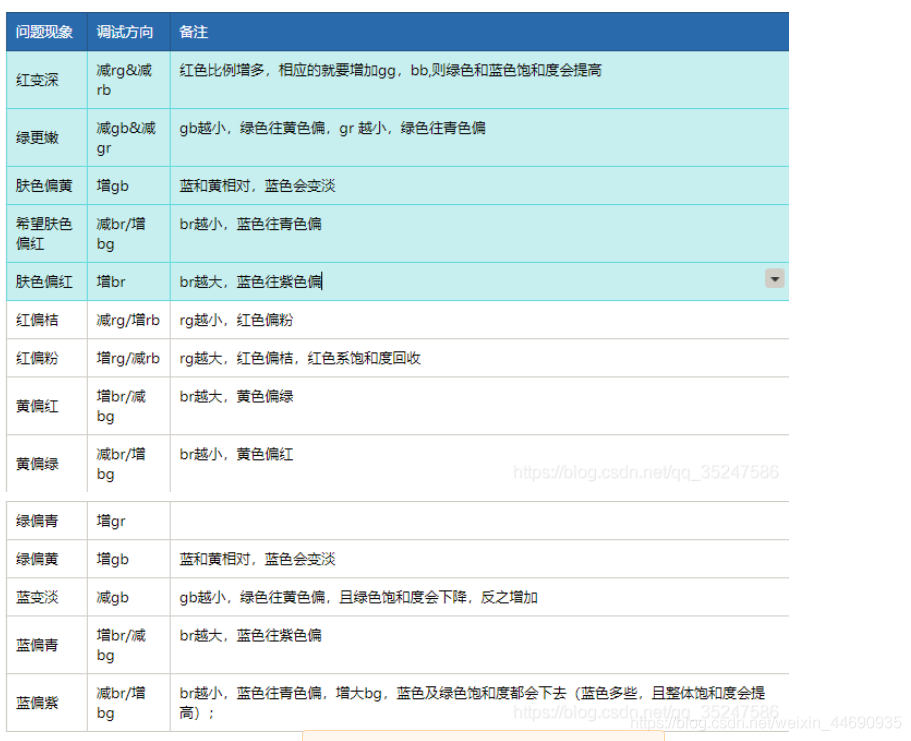This screenshot has height=741, width=911.
Task: Click note br越大,黄色偏绿
Action: click(236, 396)
